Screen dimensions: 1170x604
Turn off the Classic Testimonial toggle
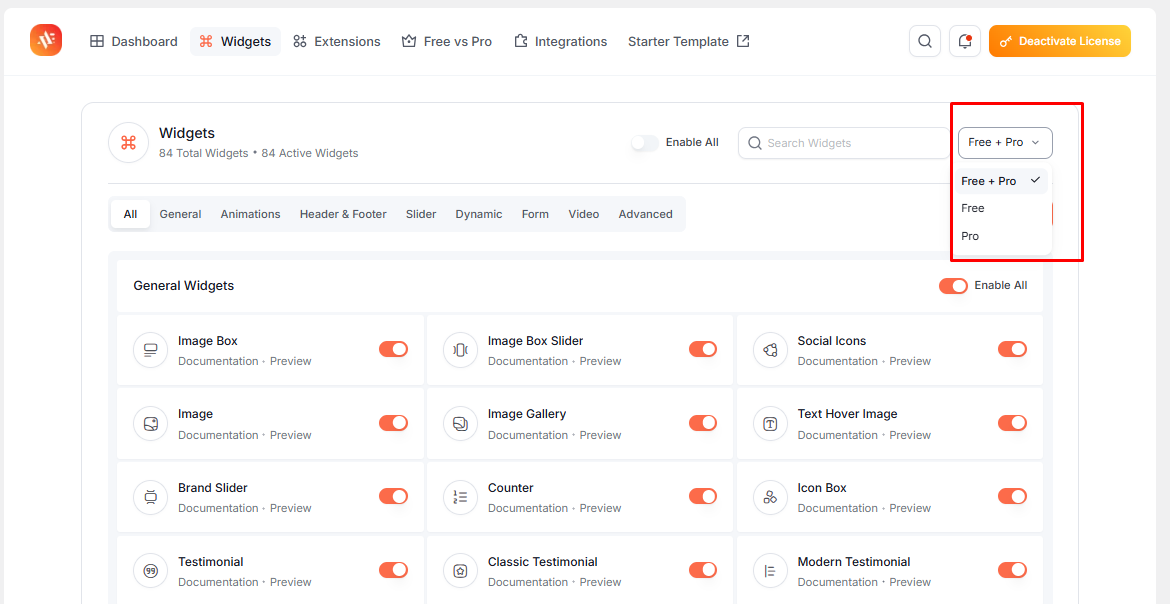pyautogui.click(x=703, y=570)
